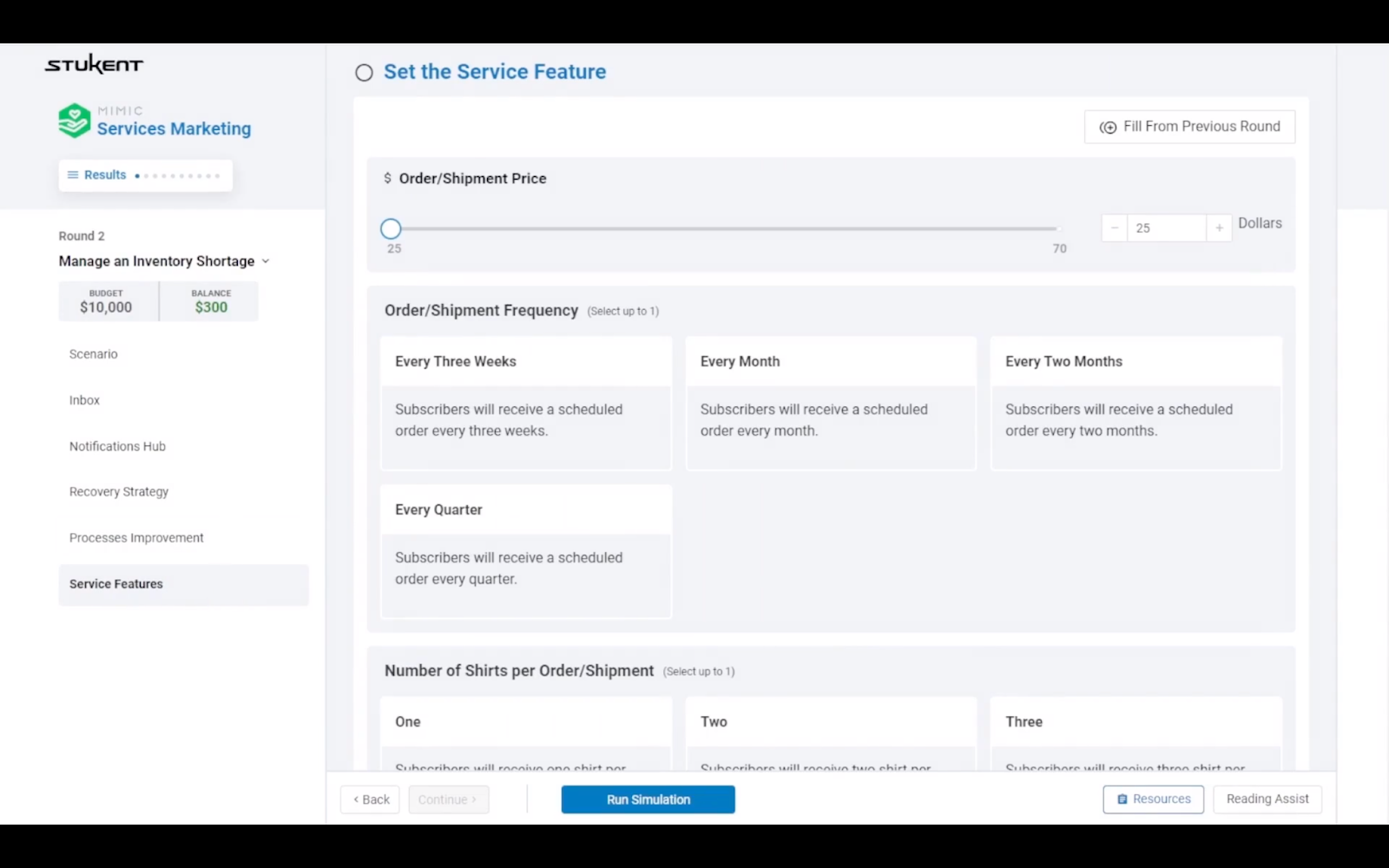This screenshot has width=1389, height=868.
Task: Click the Order/Shipment Price slider handle
Action: coord(391,229)
